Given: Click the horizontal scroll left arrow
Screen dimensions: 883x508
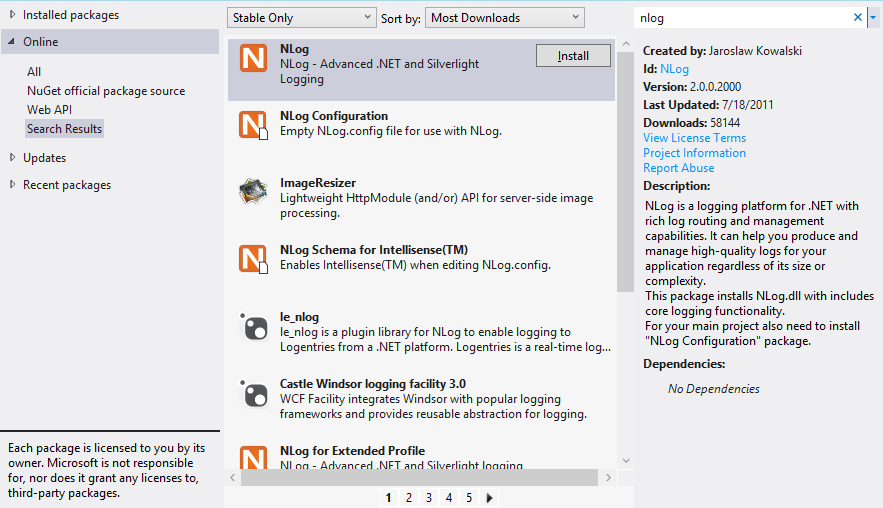Looking at the screenshot, I should (233, 478).
